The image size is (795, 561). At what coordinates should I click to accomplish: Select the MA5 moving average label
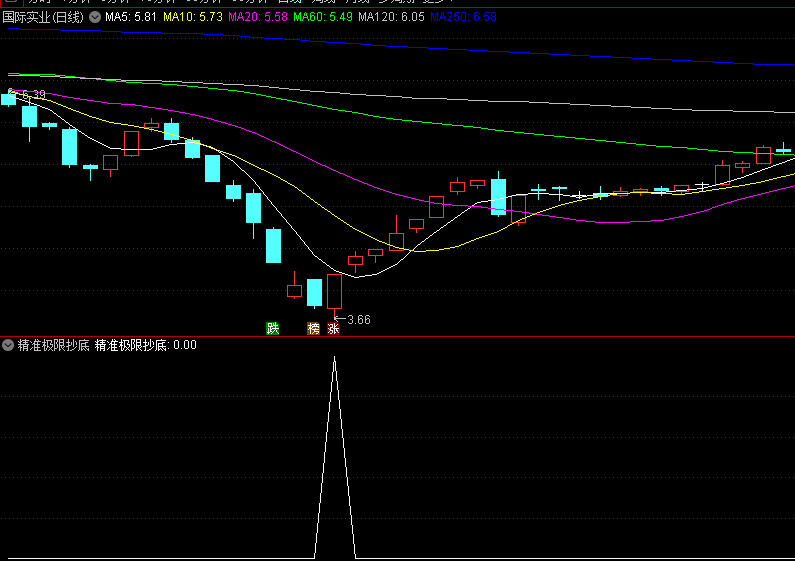coord(130,17)
